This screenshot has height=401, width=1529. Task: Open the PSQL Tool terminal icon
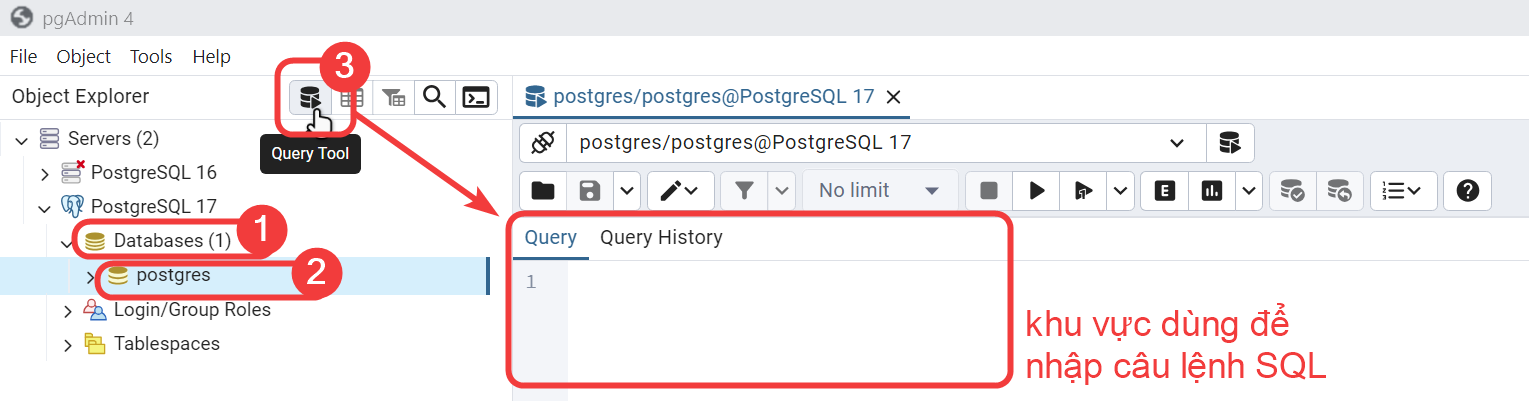[x=477, y=97]
